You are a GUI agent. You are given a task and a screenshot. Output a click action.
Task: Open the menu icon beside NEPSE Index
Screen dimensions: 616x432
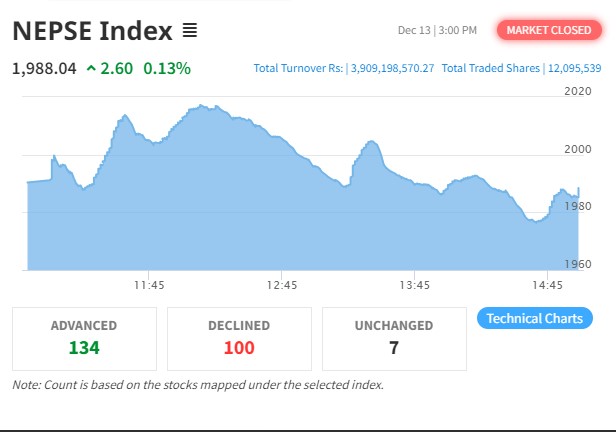tap(189, 31)
